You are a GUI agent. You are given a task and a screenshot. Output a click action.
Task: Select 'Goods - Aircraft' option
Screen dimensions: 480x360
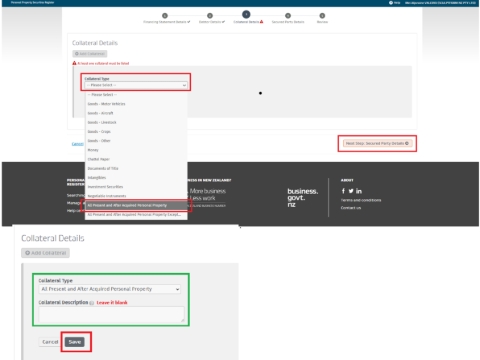pos(136,113)
